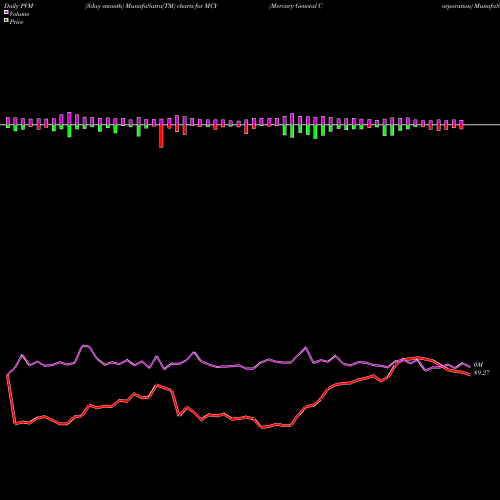Click the 'Volume' legend label

[x=19, y=14]
